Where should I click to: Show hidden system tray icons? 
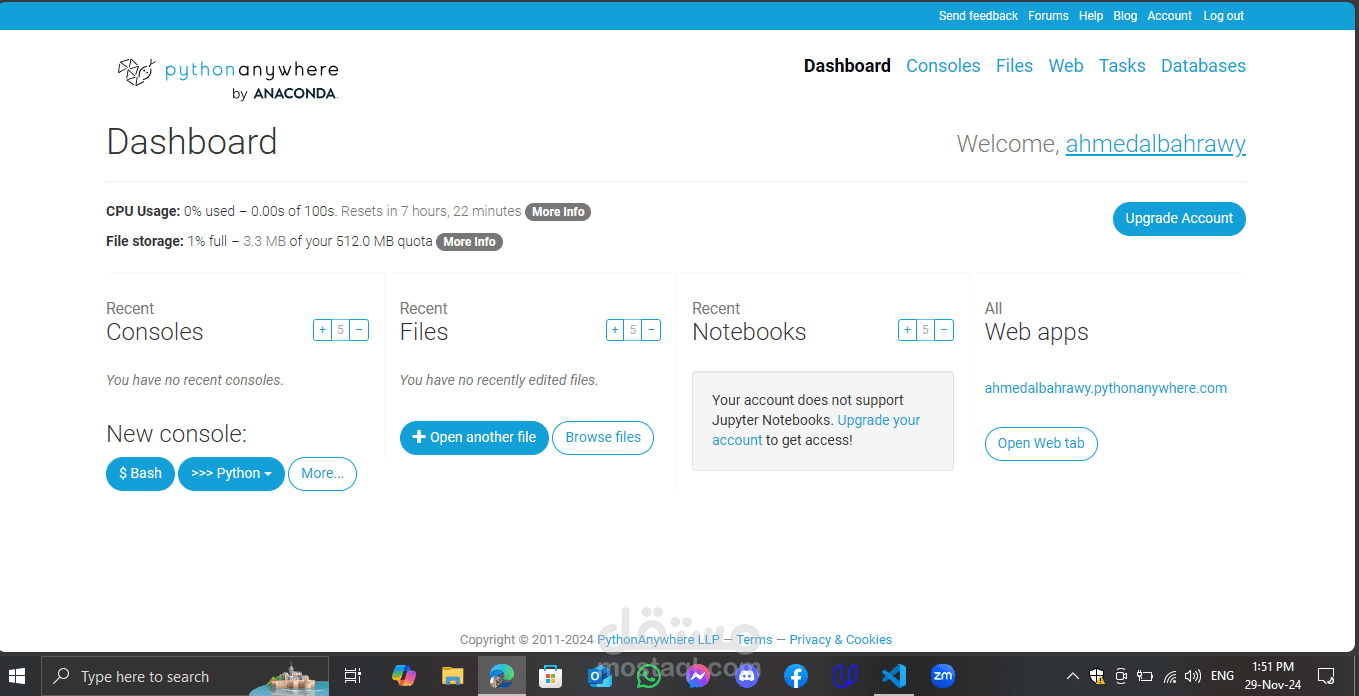click(x=1073, y=676)
